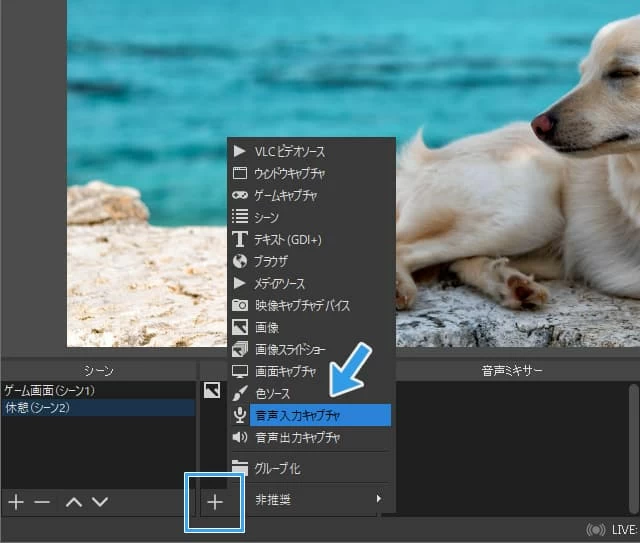Select ウィンドウキャプチャ menu entry
Screen dimensions: 640x543
click(311, 174)
